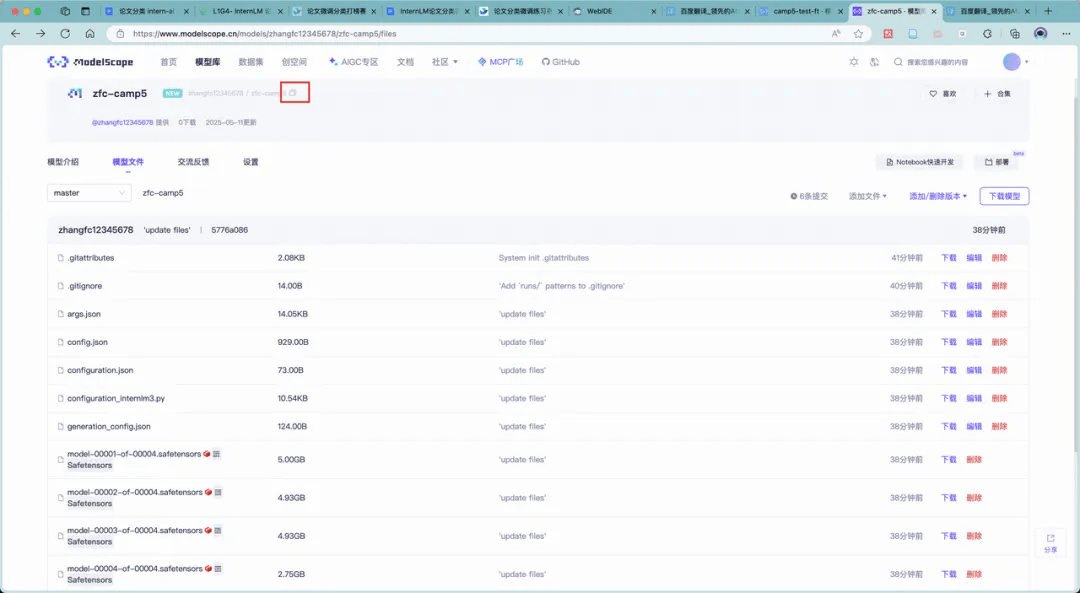Open the configuration_internlm3.py file
The width and height of the screenshot is (1080, 593).
coord(116,399)
